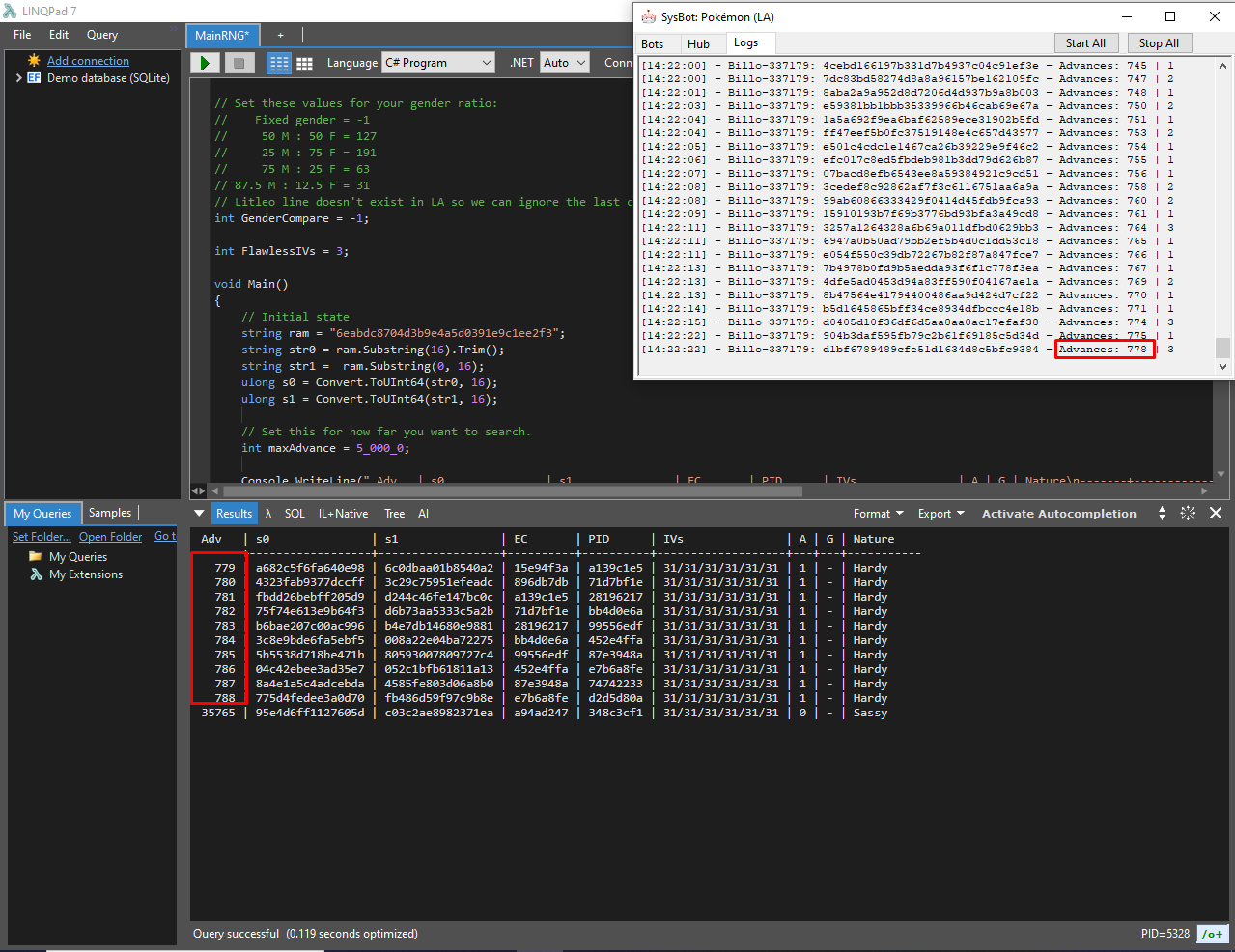1235x952 pixels.
Task: Click Stop All in SysBot
Action: [x=1158, y=42]
